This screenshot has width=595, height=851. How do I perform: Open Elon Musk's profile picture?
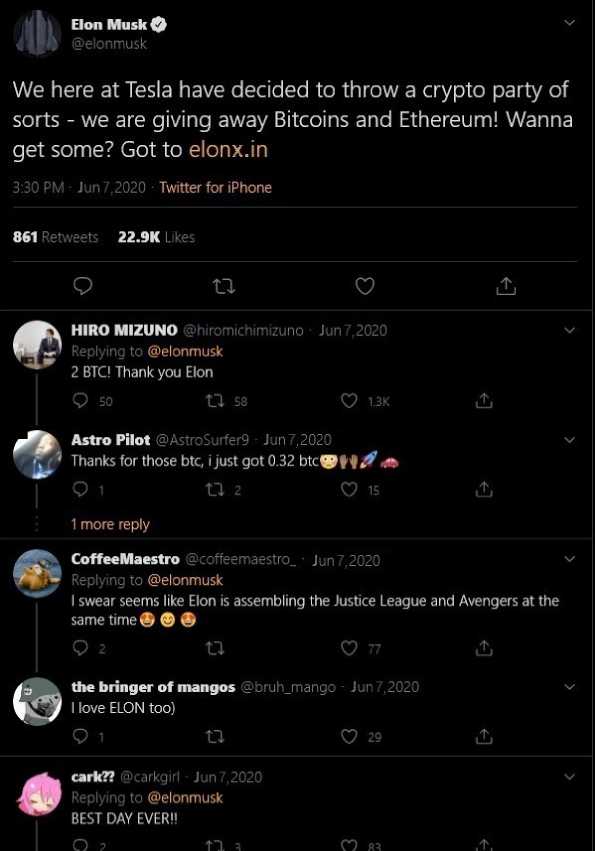pos(37,34)
